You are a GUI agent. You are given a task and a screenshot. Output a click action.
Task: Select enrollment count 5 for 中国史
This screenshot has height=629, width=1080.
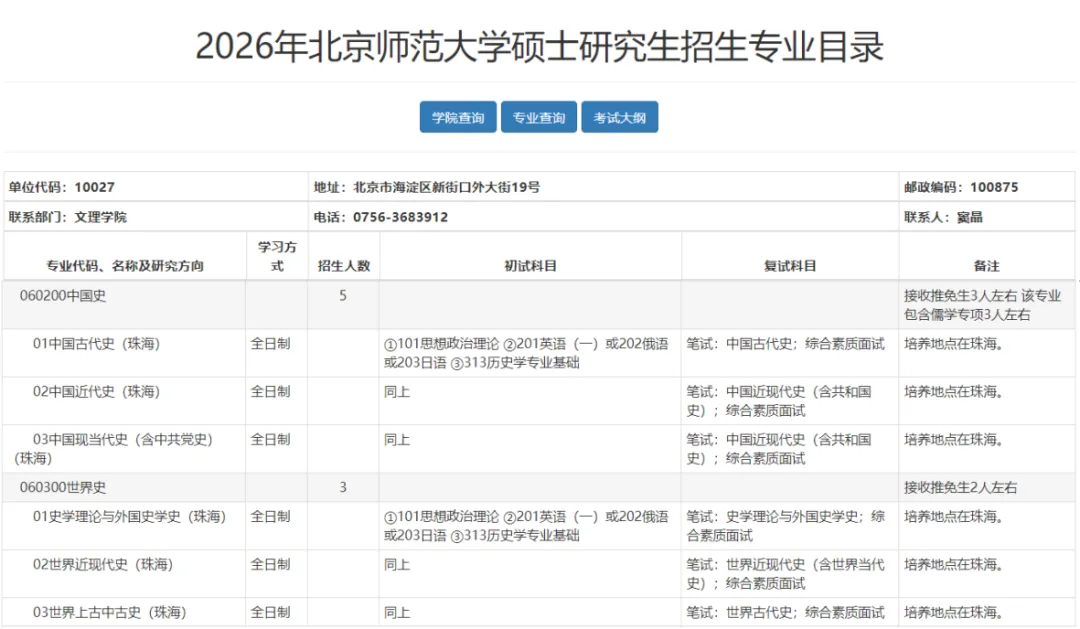click(x=343, y=296)
